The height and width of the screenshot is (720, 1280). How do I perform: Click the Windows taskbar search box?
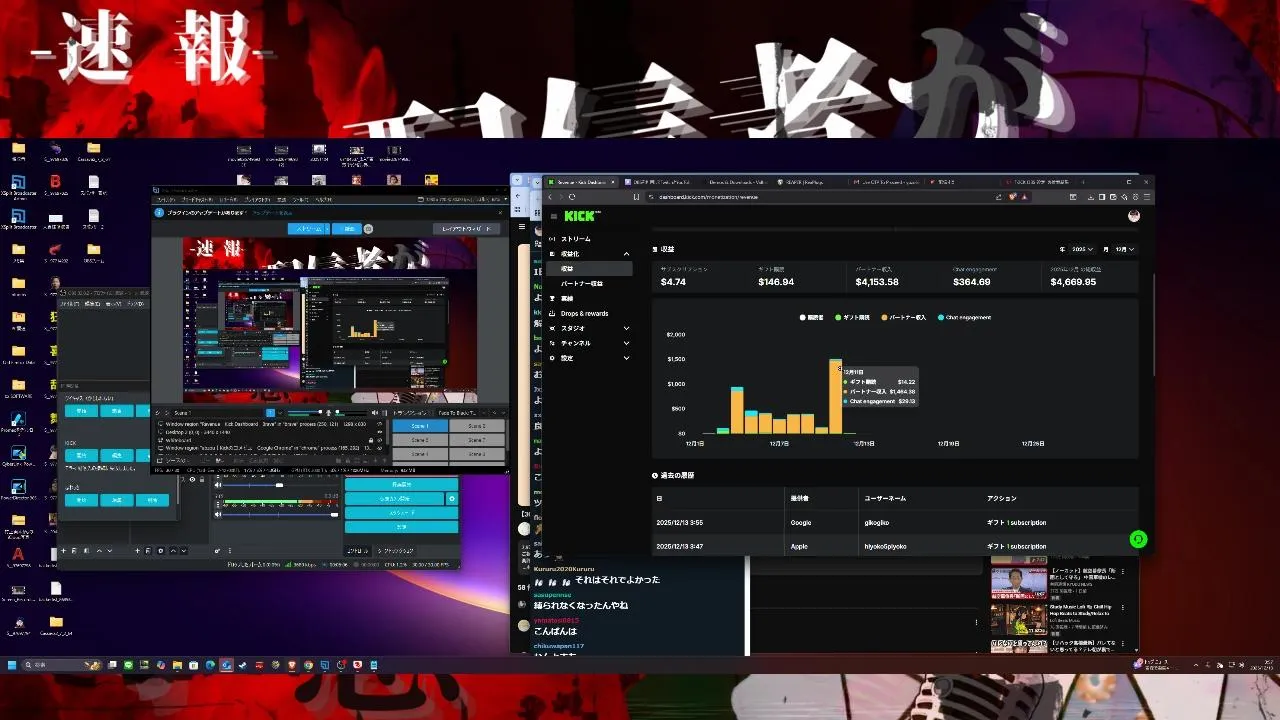coord(63,665)
